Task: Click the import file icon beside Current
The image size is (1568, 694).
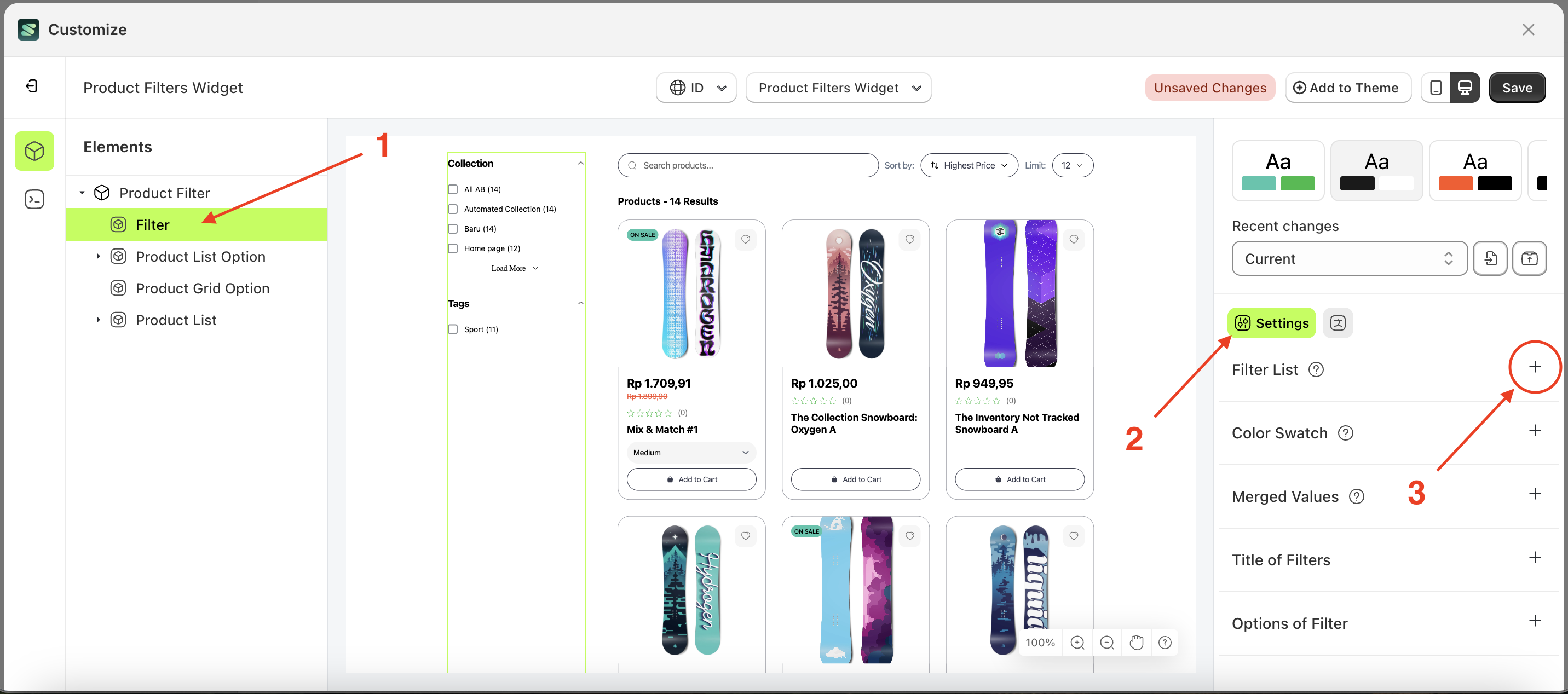Action: 1490,258
